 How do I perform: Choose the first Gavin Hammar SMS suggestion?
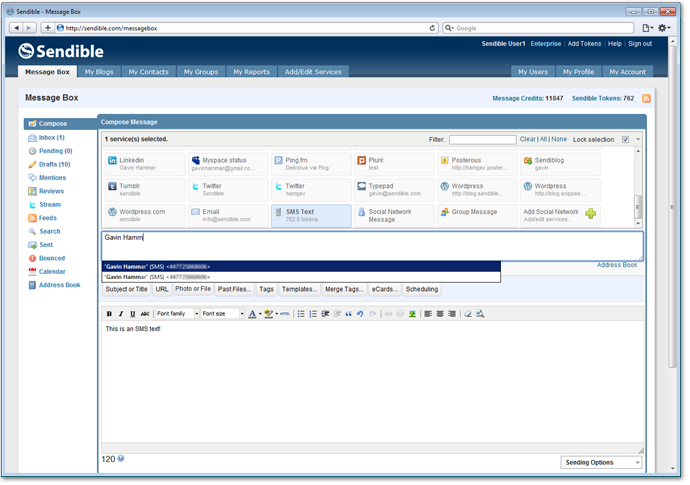(x=303, y=268)
